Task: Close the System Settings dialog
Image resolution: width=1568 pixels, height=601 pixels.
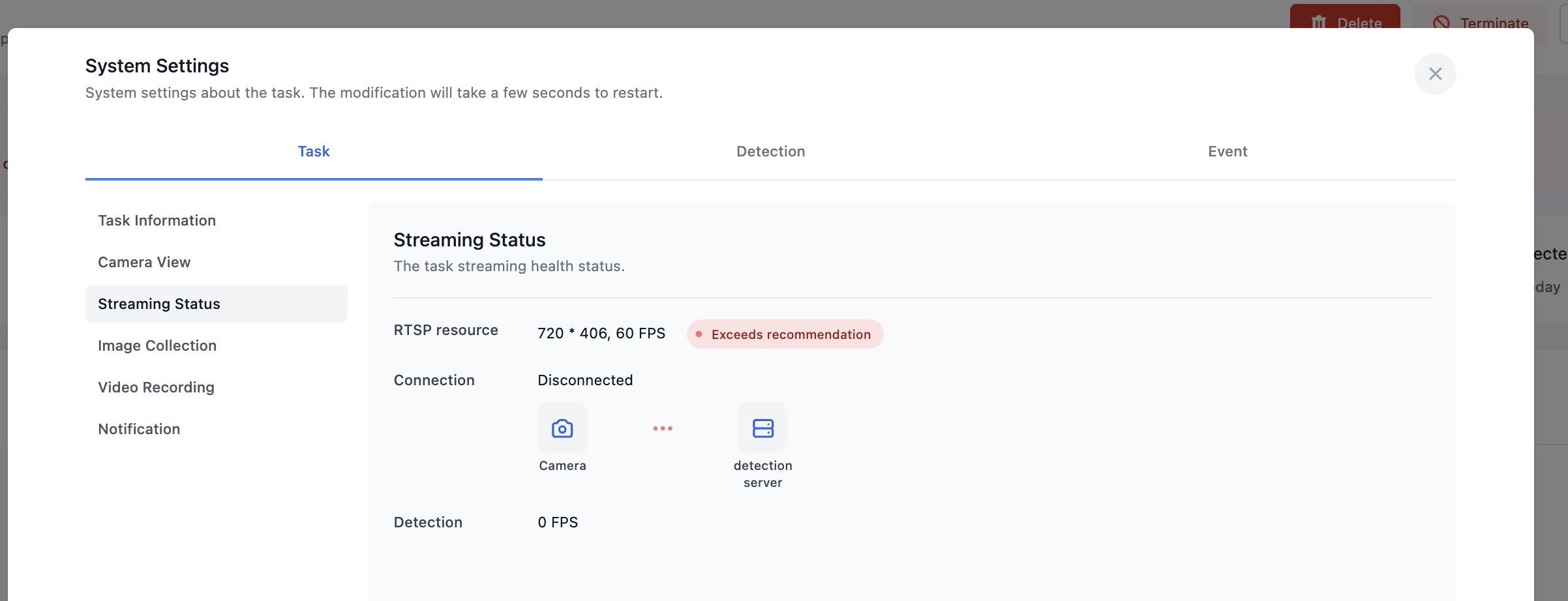Action: pyautogui.click(x=1435, y=74)
